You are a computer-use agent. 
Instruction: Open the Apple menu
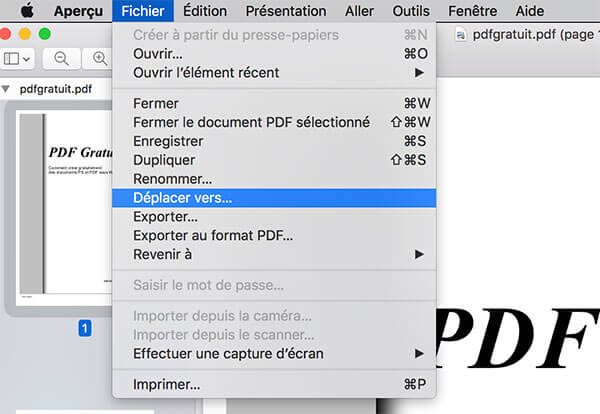tap(27, 11)
